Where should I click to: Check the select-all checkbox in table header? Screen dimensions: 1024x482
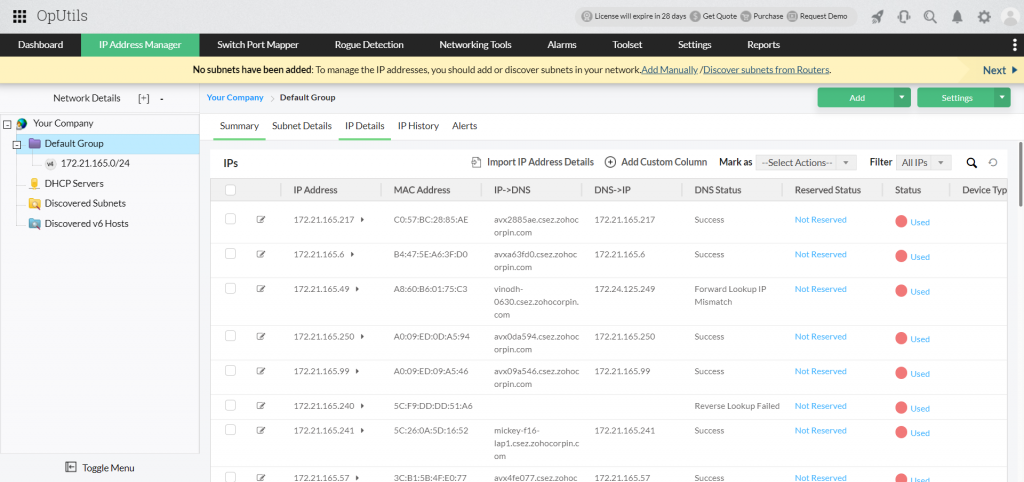[x=231, y=190]
